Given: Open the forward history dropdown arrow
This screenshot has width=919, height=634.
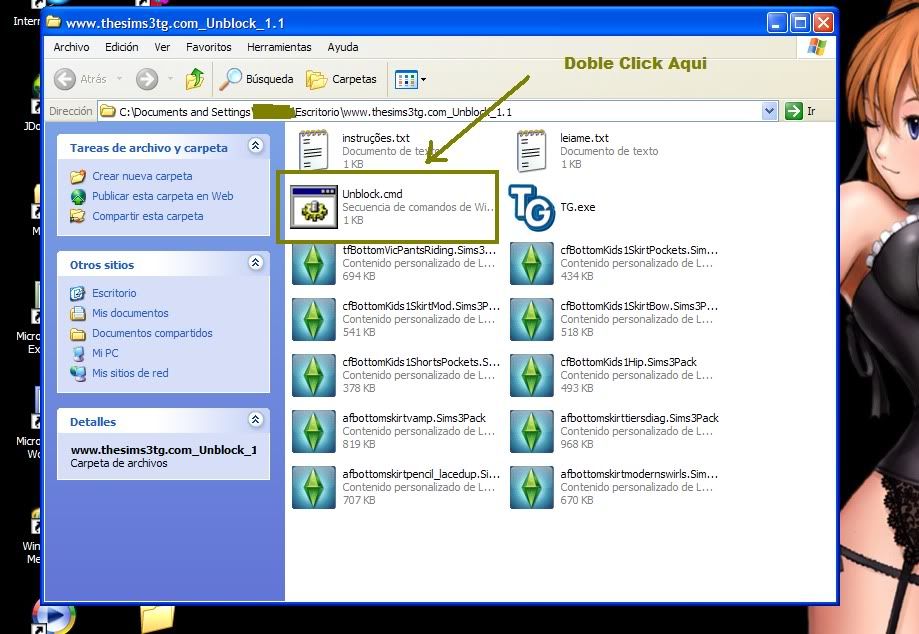Looking at the screenshot, I should (x=171, y=79).
